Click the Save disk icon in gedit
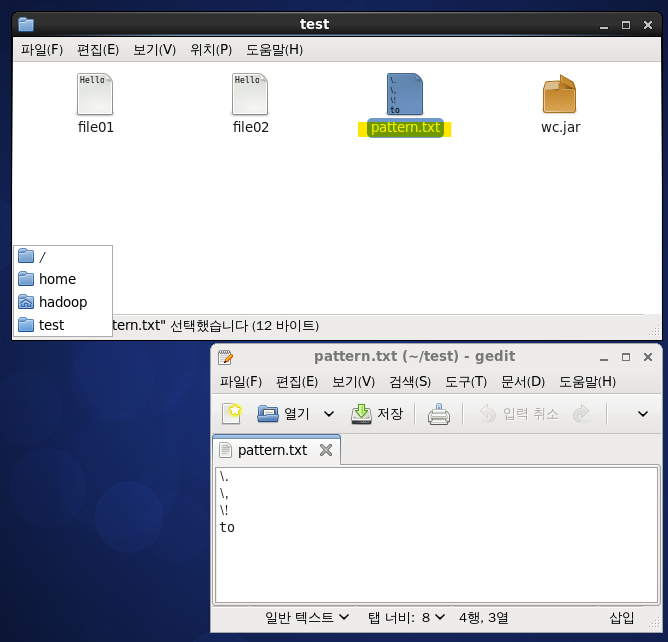This screenshot has width=668, height=642. [x=361, y=414]
